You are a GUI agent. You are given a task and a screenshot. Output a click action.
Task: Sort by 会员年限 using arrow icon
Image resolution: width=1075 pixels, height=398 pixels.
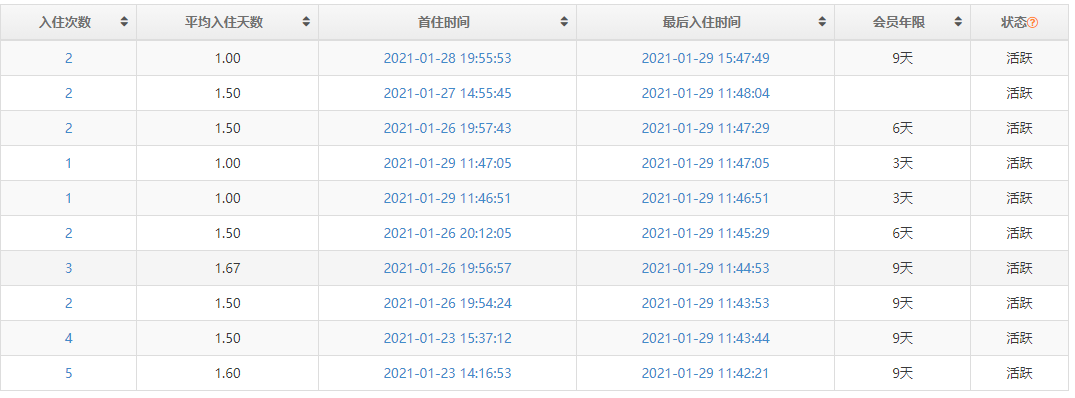[957, 22]
